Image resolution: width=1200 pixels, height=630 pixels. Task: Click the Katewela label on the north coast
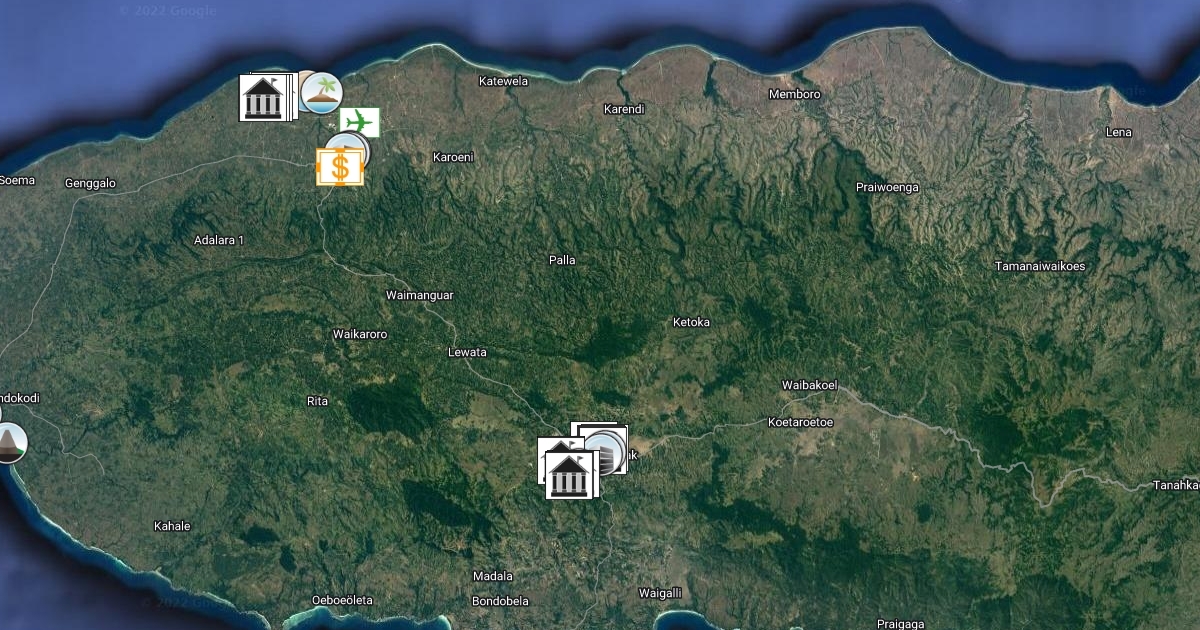(x=503, y=81)
